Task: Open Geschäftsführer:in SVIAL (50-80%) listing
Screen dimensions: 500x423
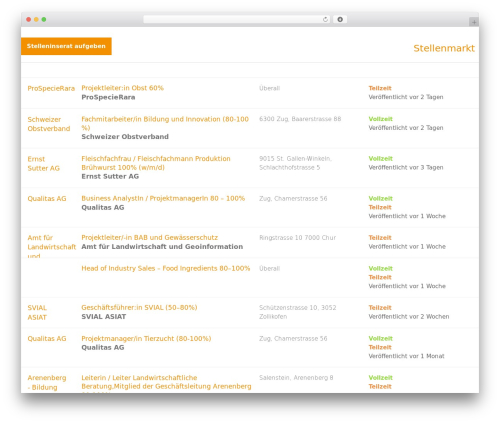Action: 139,308
